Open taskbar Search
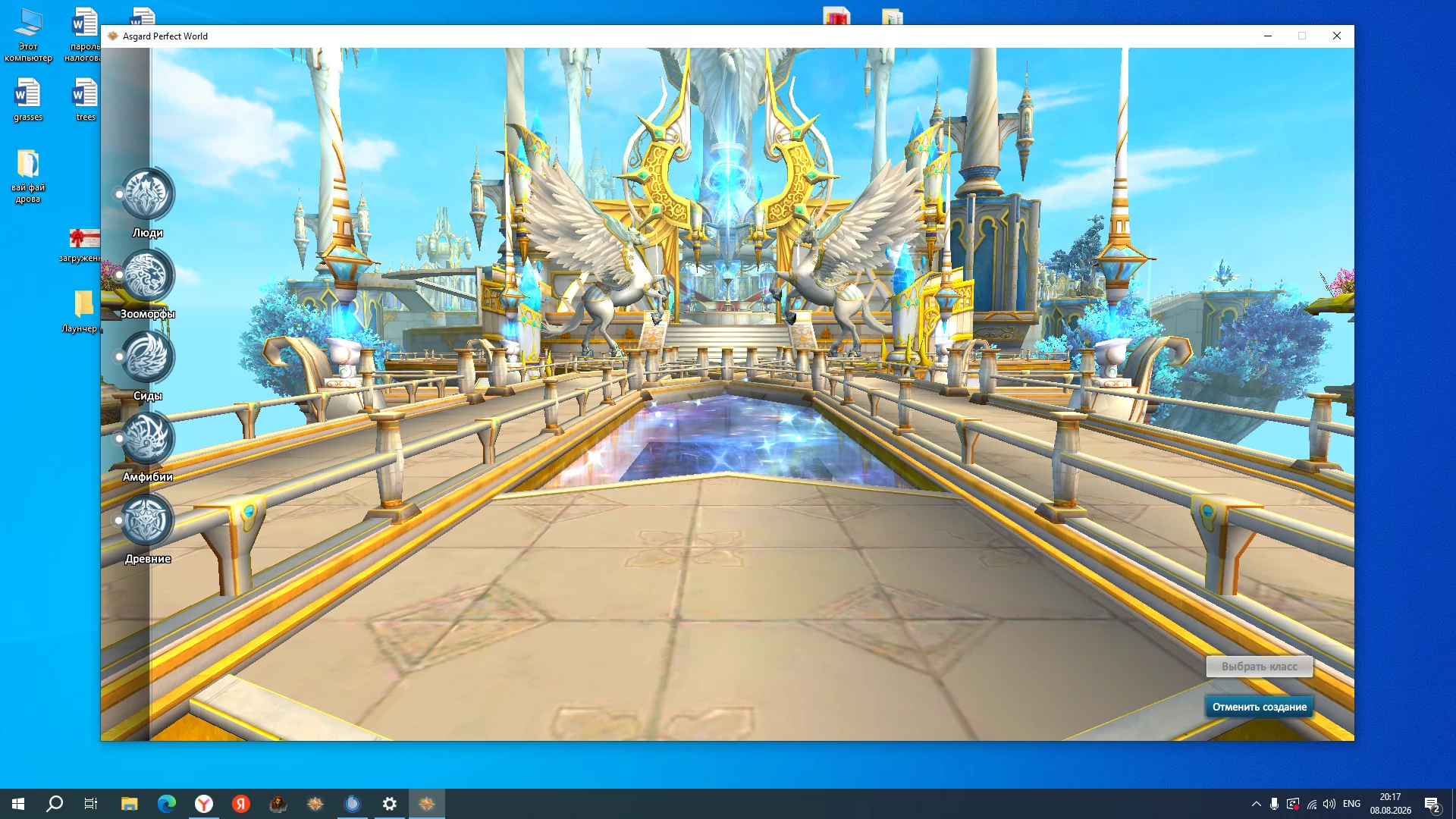Image resolution: width=1456 pixels, height=819 pixels. coord(55,804)
